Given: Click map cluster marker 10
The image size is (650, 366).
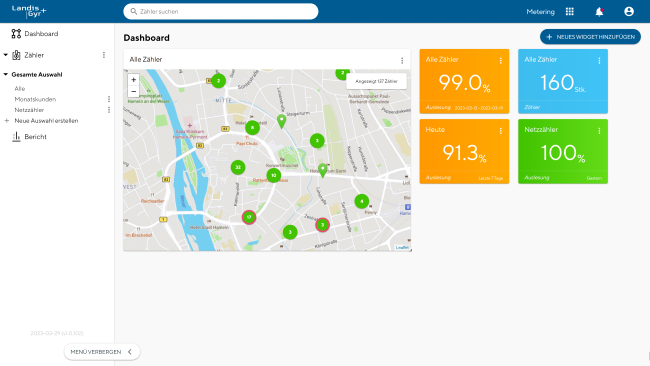Looking at the screenshot, I should (x=274, y=175).
